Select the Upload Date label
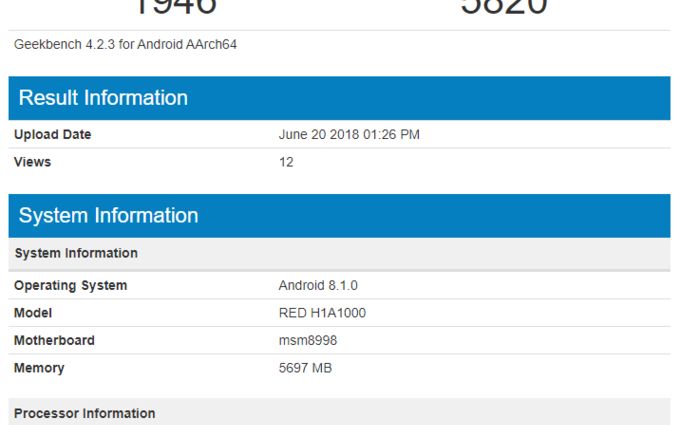The height and width of the screenshot is (425, 680). point(52,135)
